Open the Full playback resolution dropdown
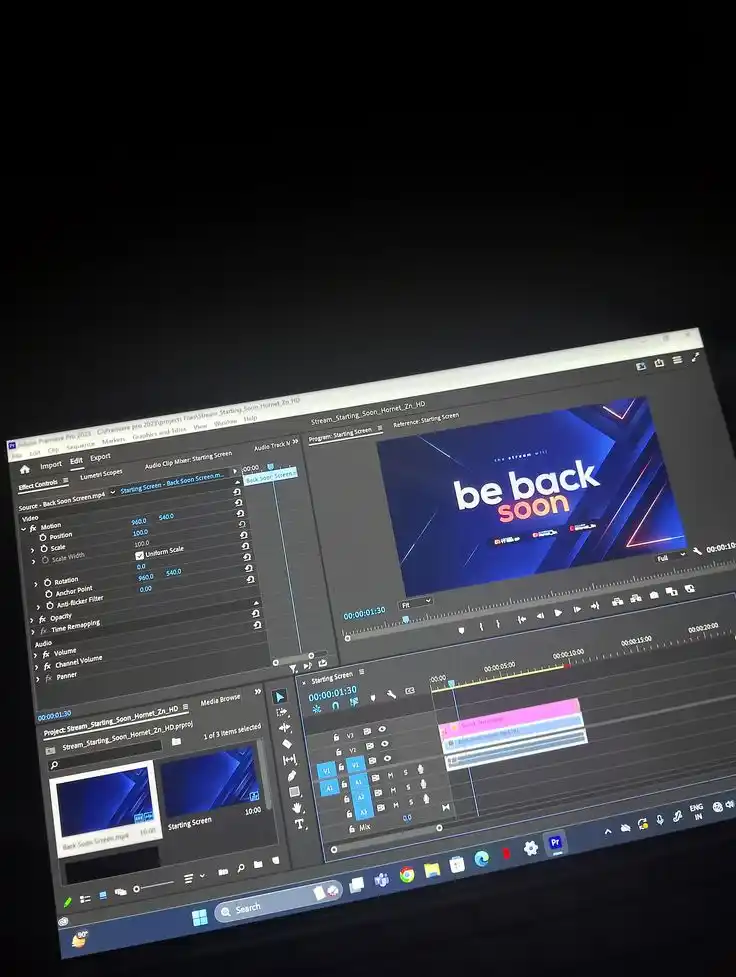736x977 pixels. [670, 556]
